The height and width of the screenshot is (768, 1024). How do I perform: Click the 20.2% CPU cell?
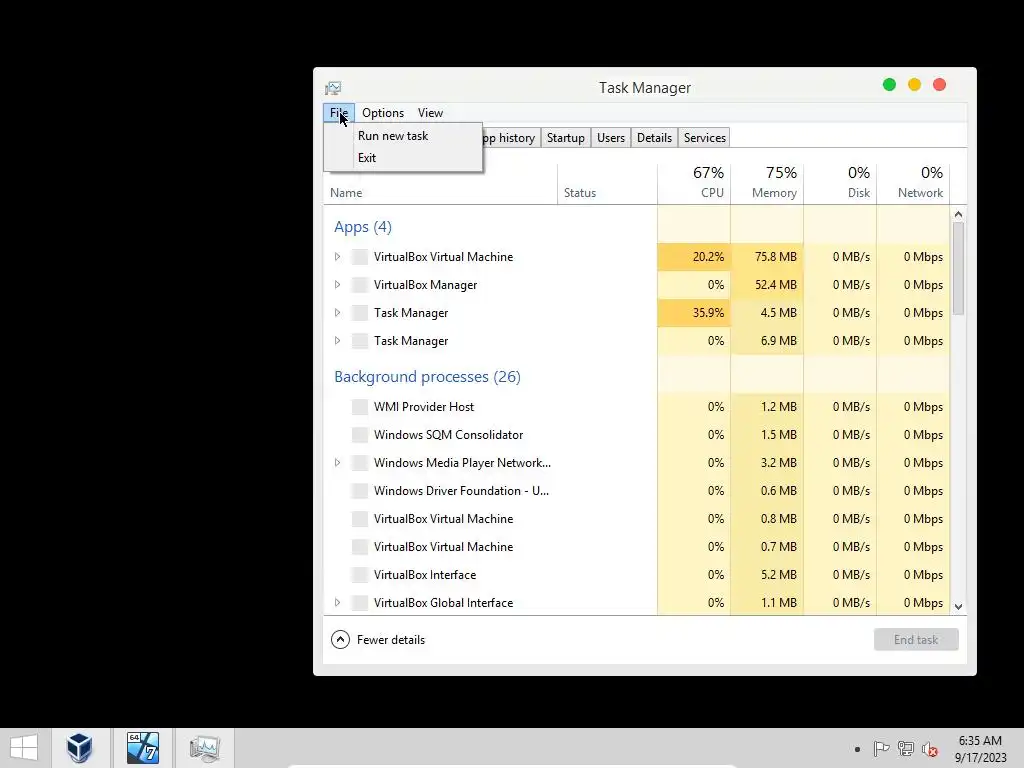[x=694, y=257]
